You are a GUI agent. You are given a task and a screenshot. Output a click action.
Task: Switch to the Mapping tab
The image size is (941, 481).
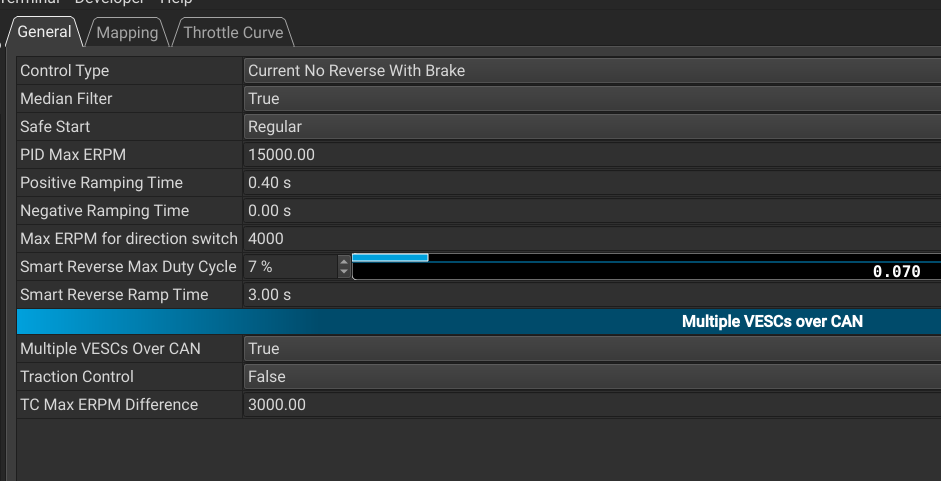click(127, 32)
